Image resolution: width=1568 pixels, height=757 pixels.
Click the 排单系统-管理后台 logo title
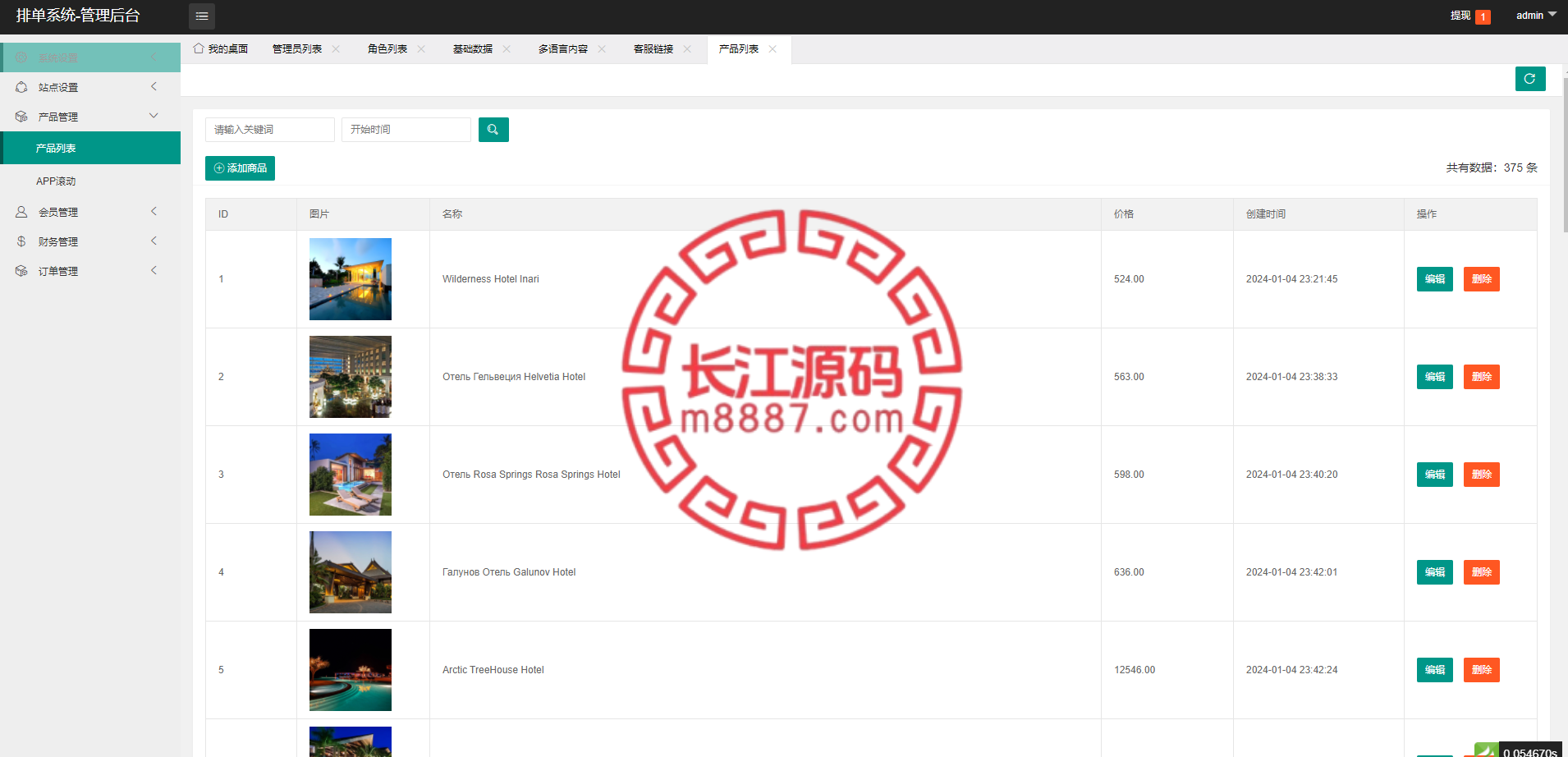78,16
